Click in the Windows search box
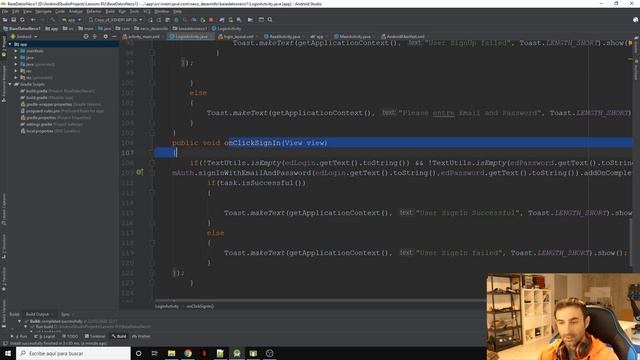The height and width of the screenshot is (360, 640). point(73,353)
